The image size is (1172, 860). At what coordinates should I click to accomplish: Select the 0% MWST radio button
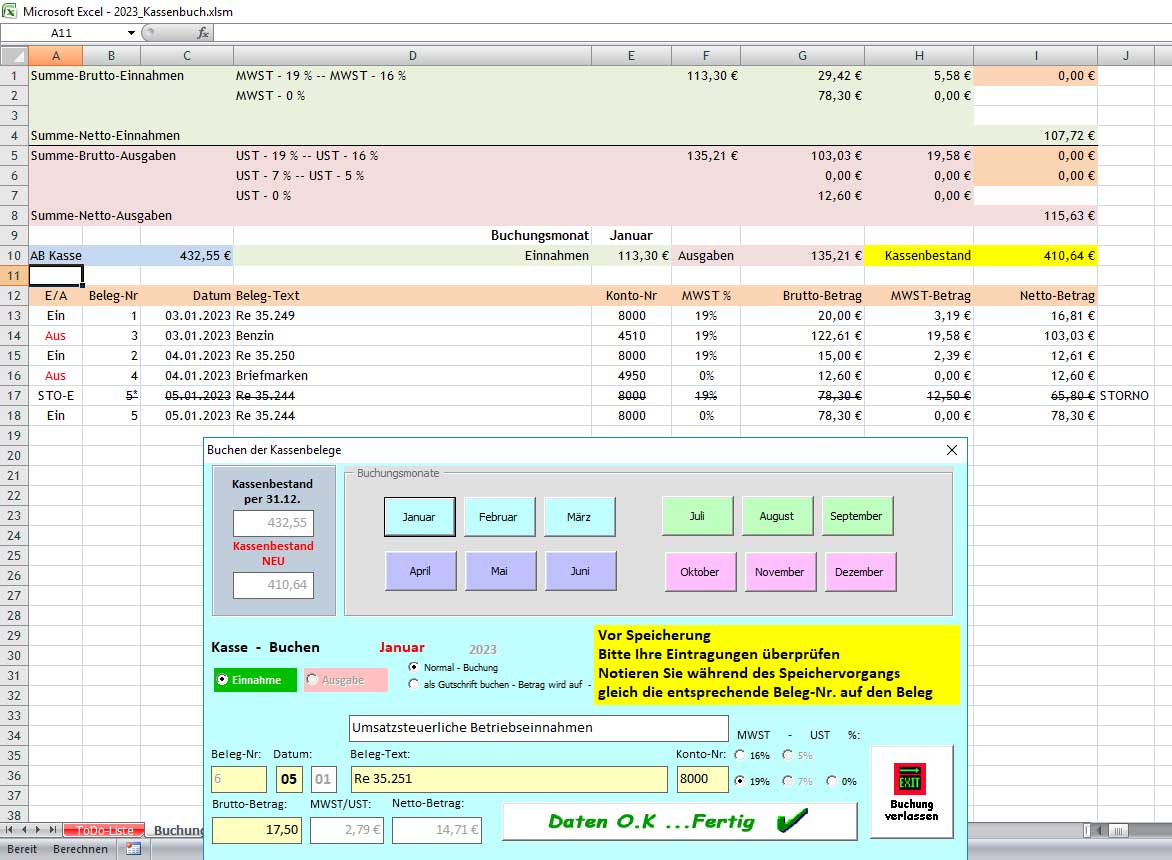click(x=832, y=781)
